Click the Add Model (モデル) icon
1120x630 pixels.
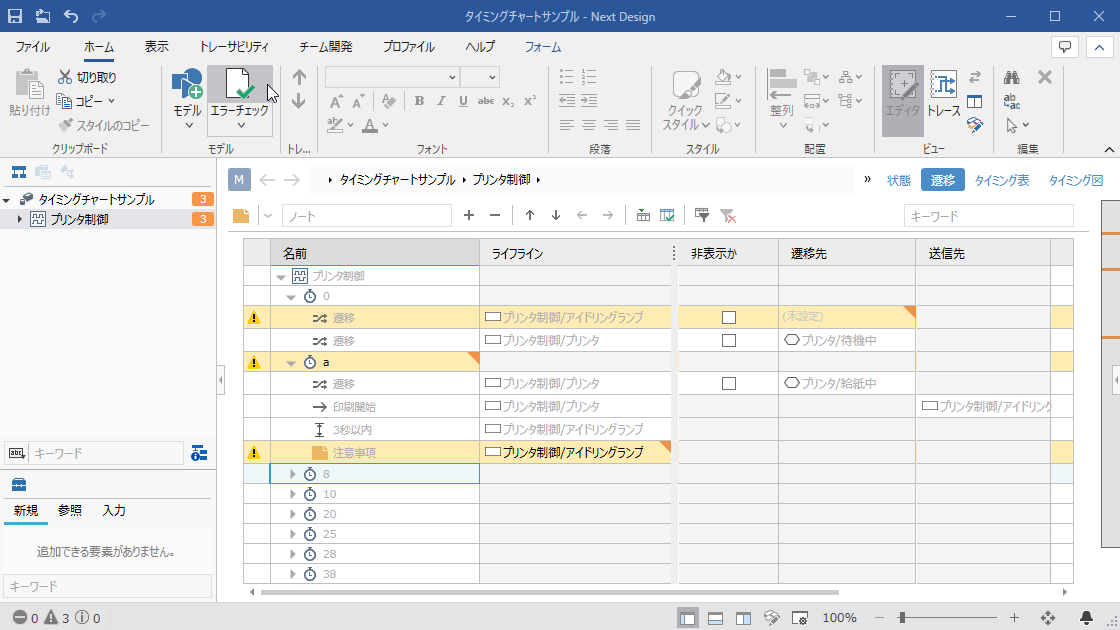coord(187,84)
